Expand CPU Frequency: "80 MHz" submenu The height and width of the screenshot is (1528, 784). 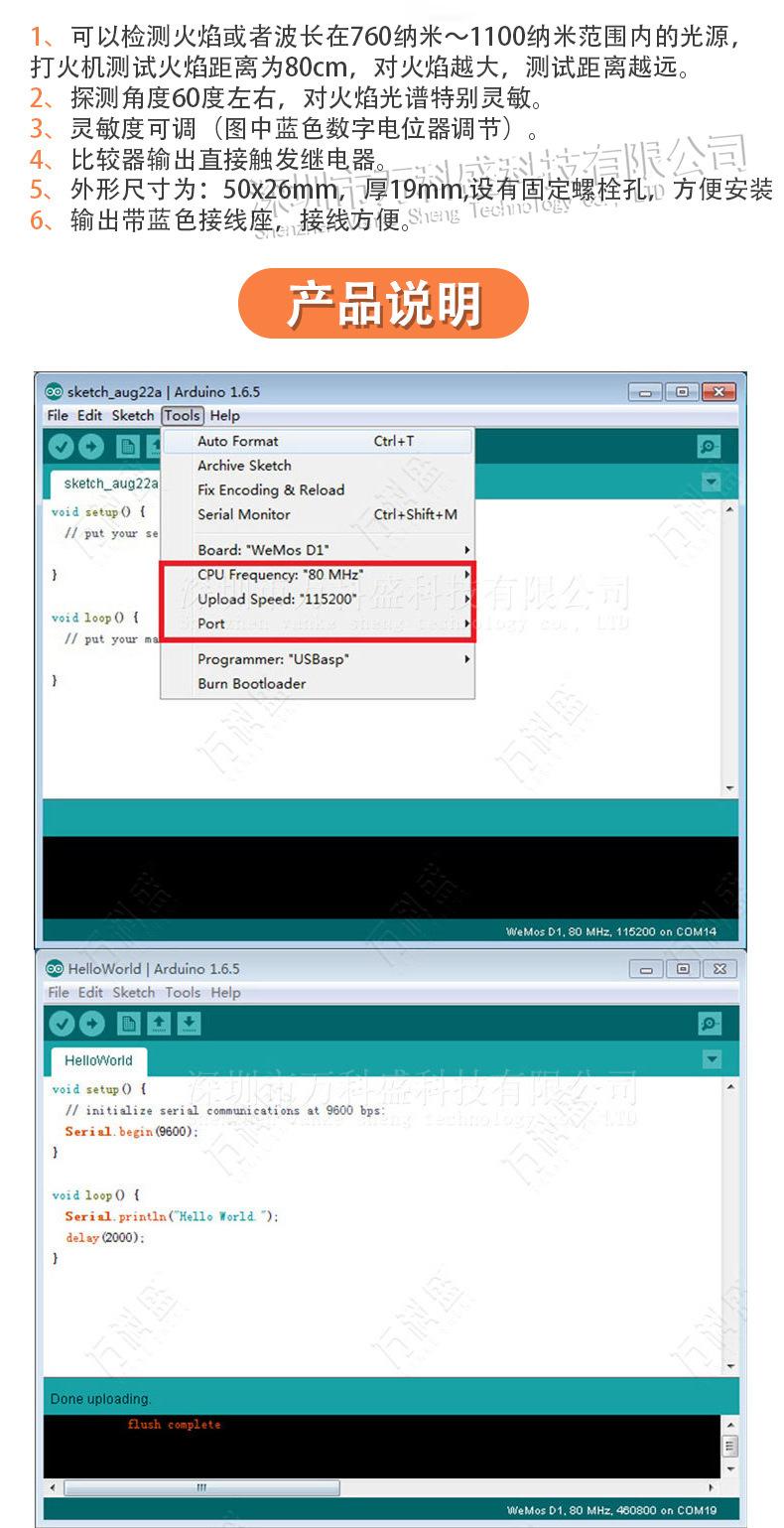click(318, 574)
